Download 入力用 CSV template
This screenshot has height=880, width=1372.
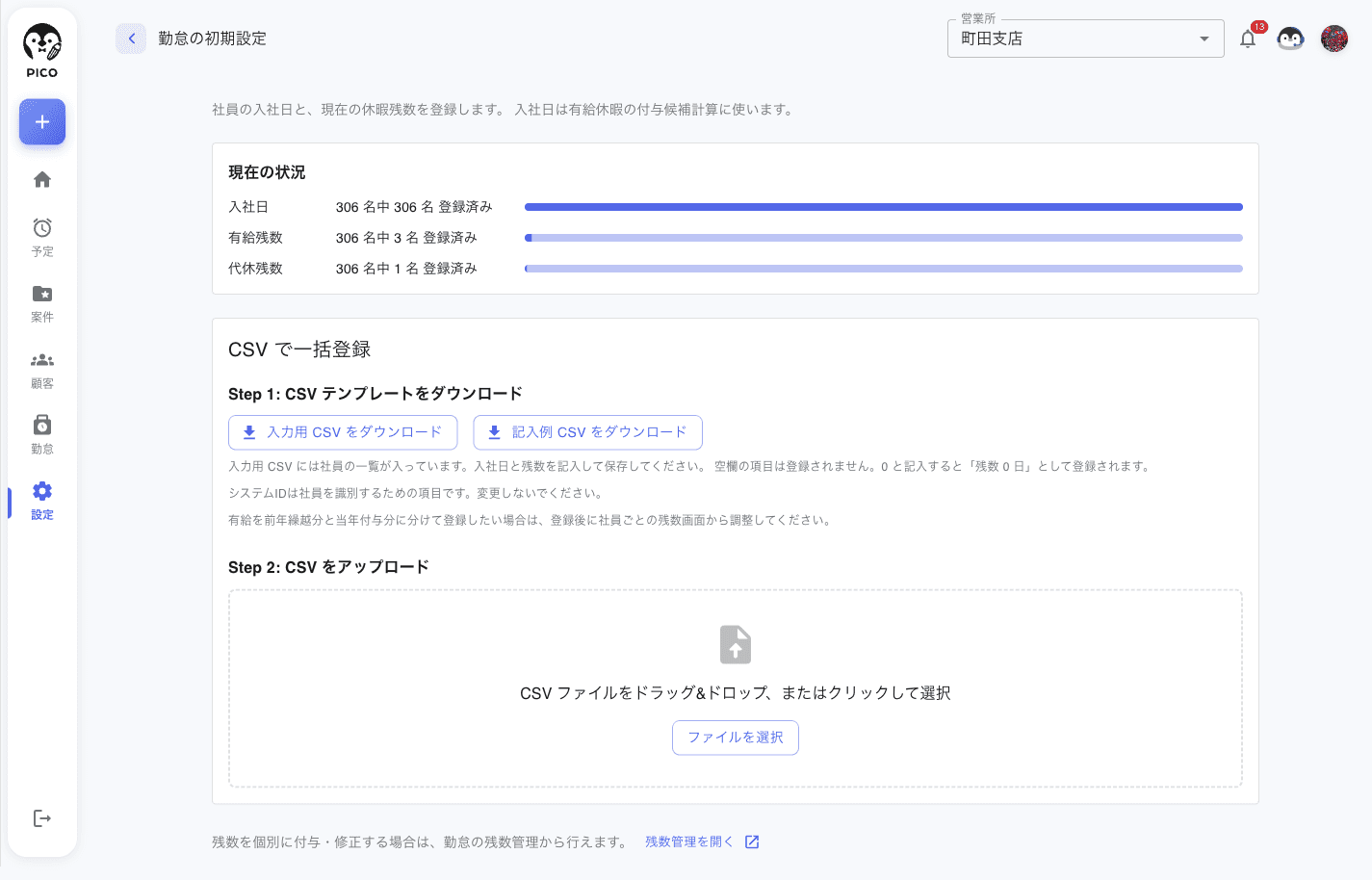click(343, 432)
